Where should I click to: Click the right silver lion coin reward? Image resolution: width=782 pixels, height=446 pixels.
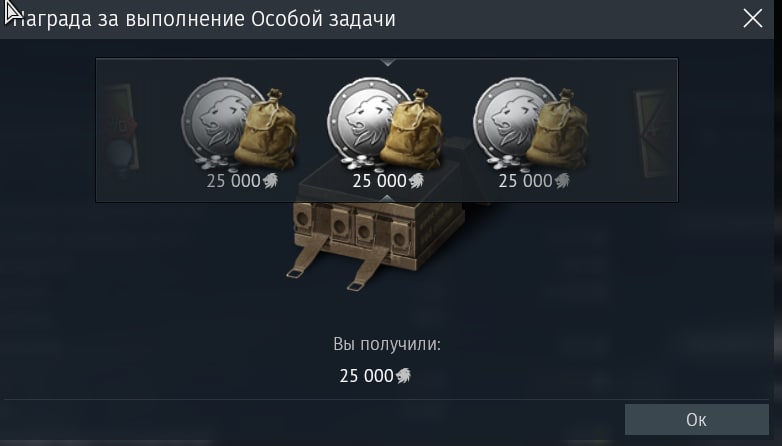coord(531,124)
